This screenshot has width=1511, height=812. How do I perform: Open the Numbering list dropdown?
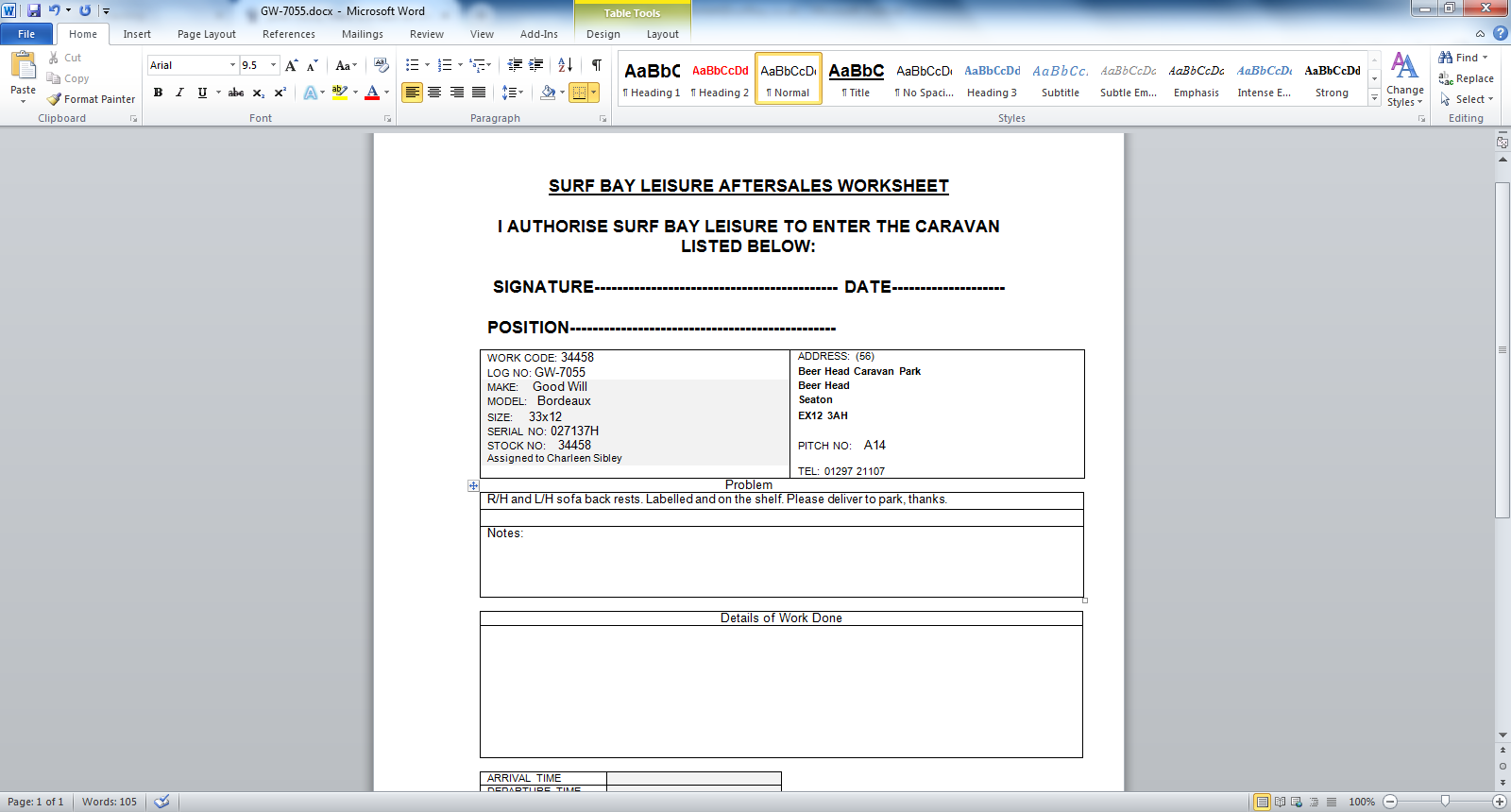460,65
